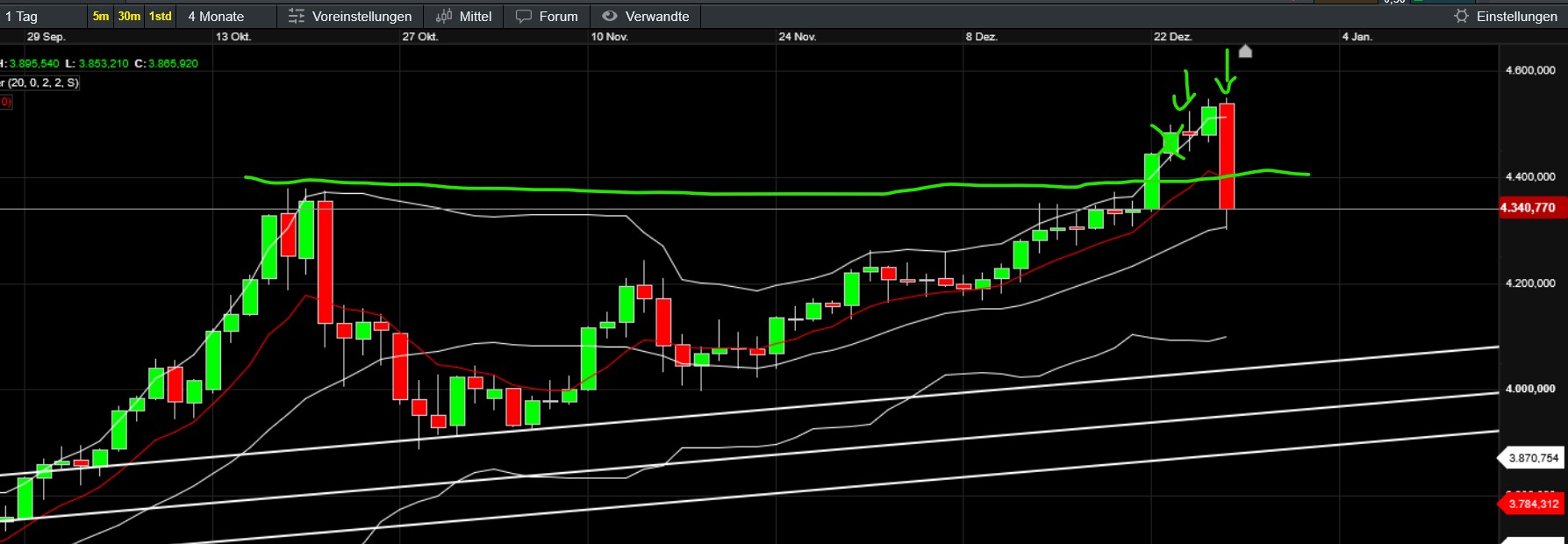Click the red 4.340,770 current price label
This screenshot has width=1568, height=544.
(1528, 208)
